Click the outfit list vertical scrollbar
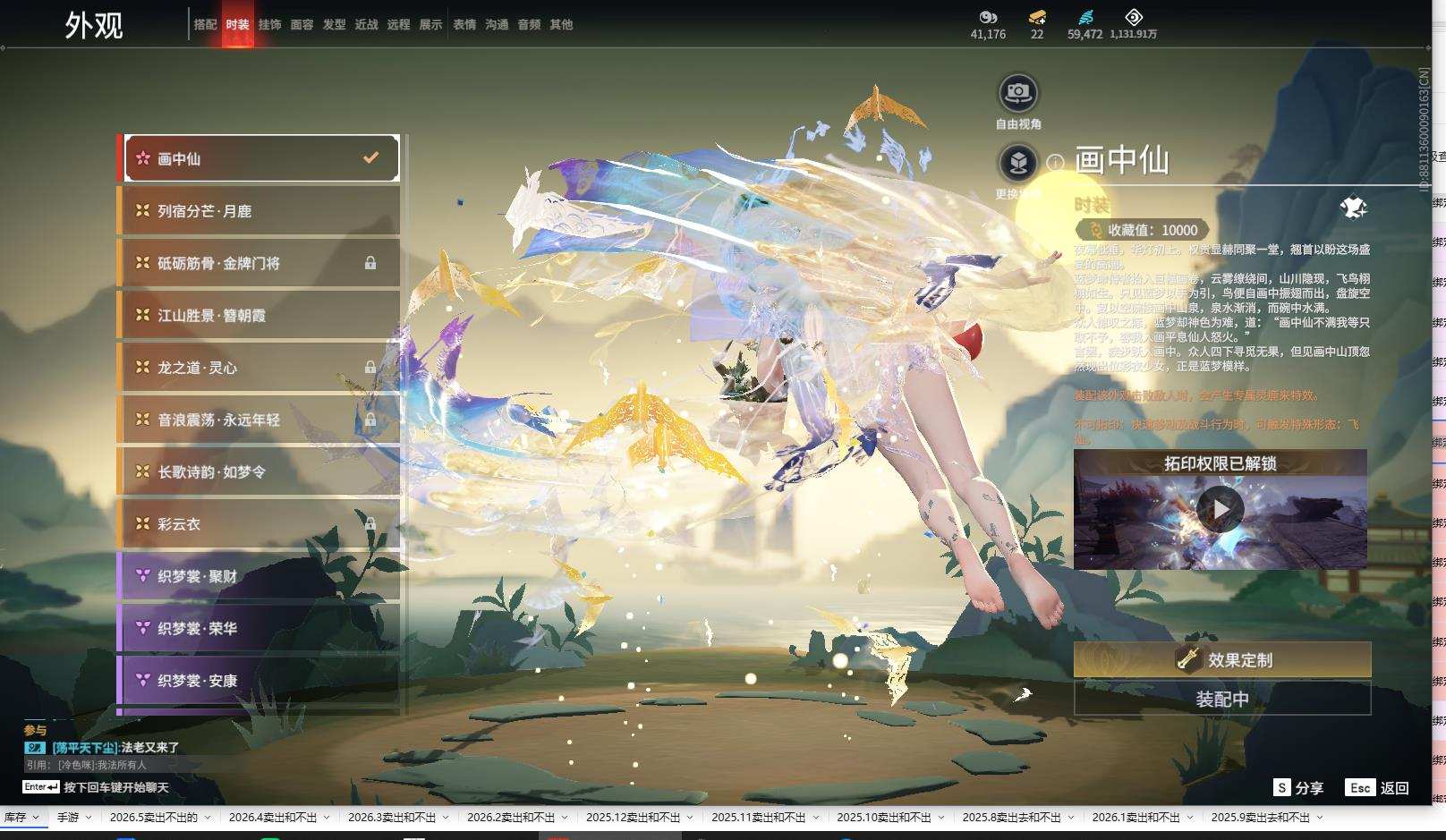Screen dimensions: 1446x840 (x=407, y=425)
